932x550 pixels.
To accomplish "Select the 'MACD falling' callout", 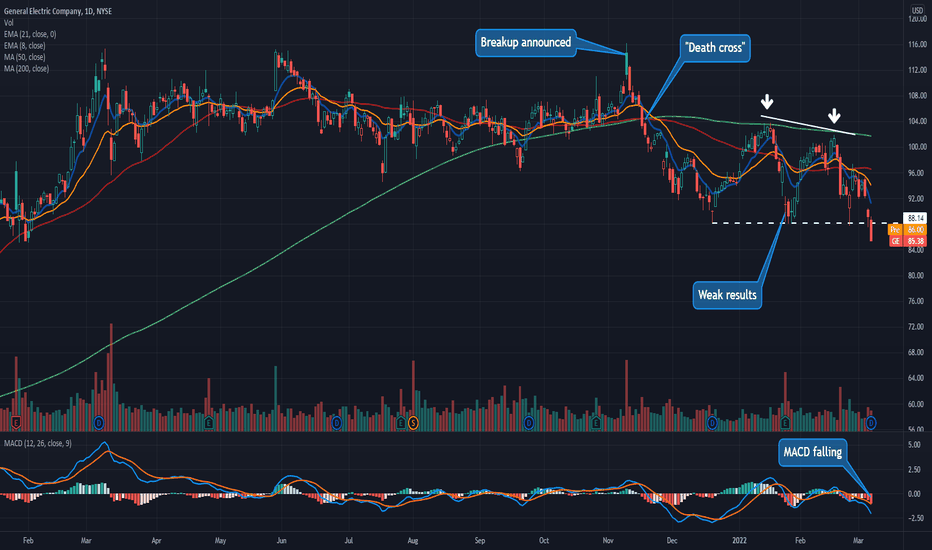I will click(813, 452).
